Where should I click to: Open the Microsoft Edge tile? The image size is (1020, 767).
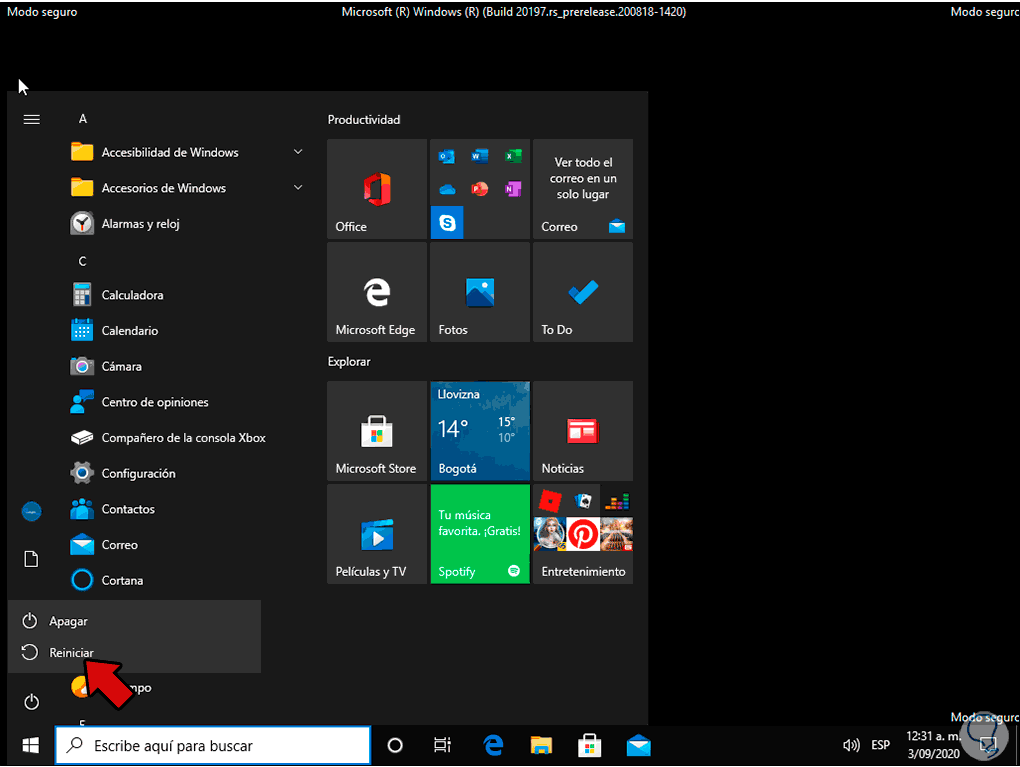point(377,292)
